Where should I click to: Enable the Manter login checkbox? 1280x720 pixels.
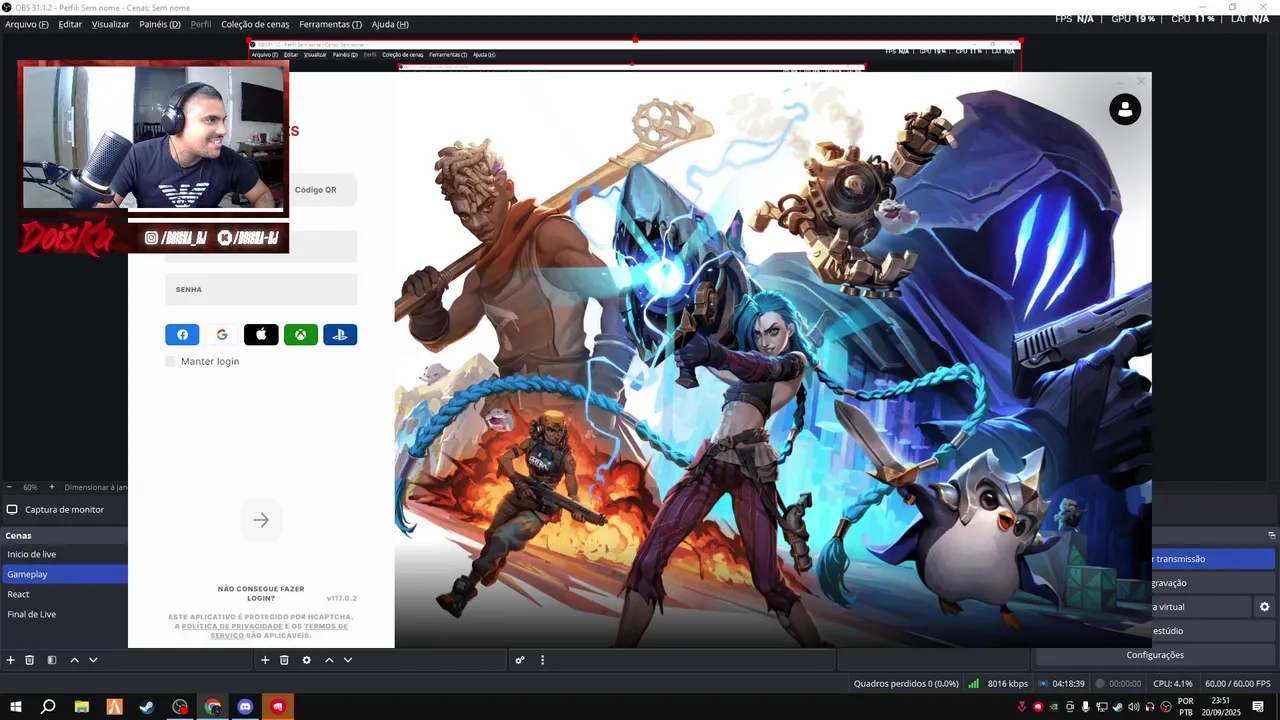coord(171,361)
